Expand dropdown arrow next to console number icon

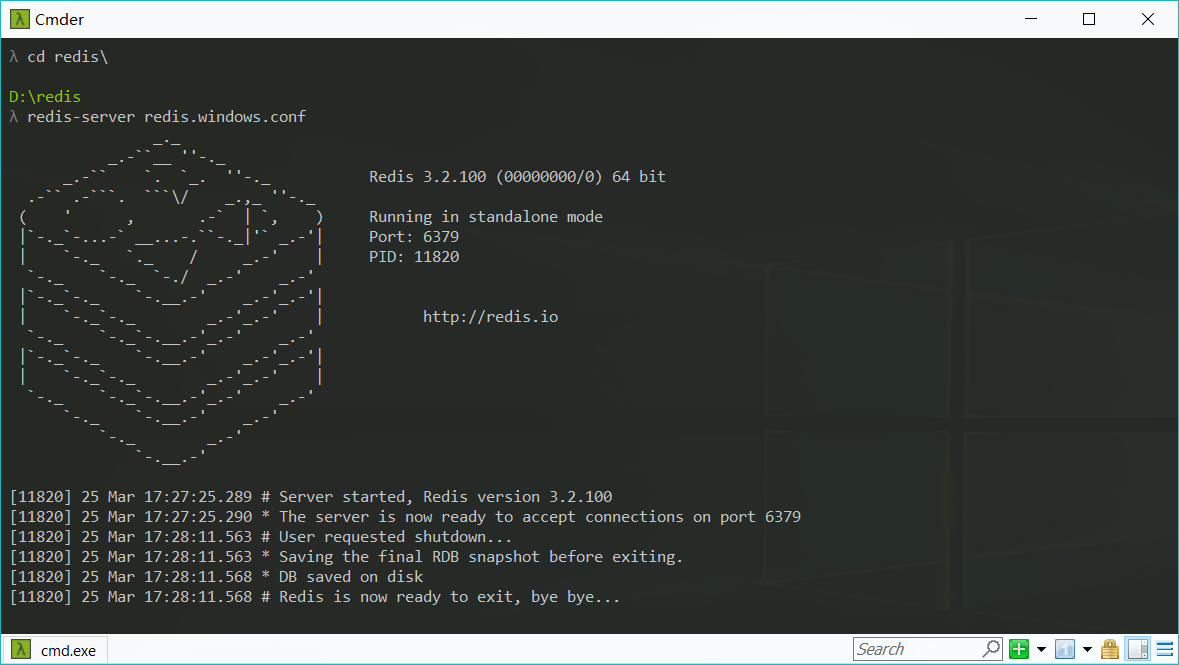pyautogui.click(x=1087, y=649)
